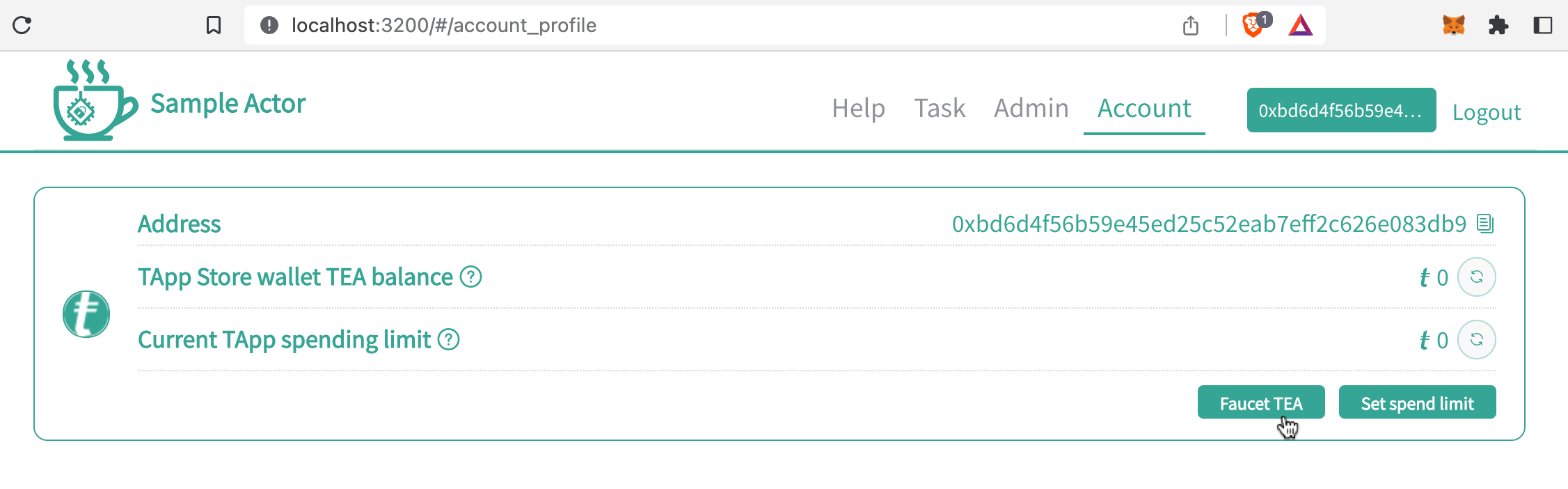Open the extensions puzzle icon
This screenshot has width=1568, height=489.
point(1498,26)
